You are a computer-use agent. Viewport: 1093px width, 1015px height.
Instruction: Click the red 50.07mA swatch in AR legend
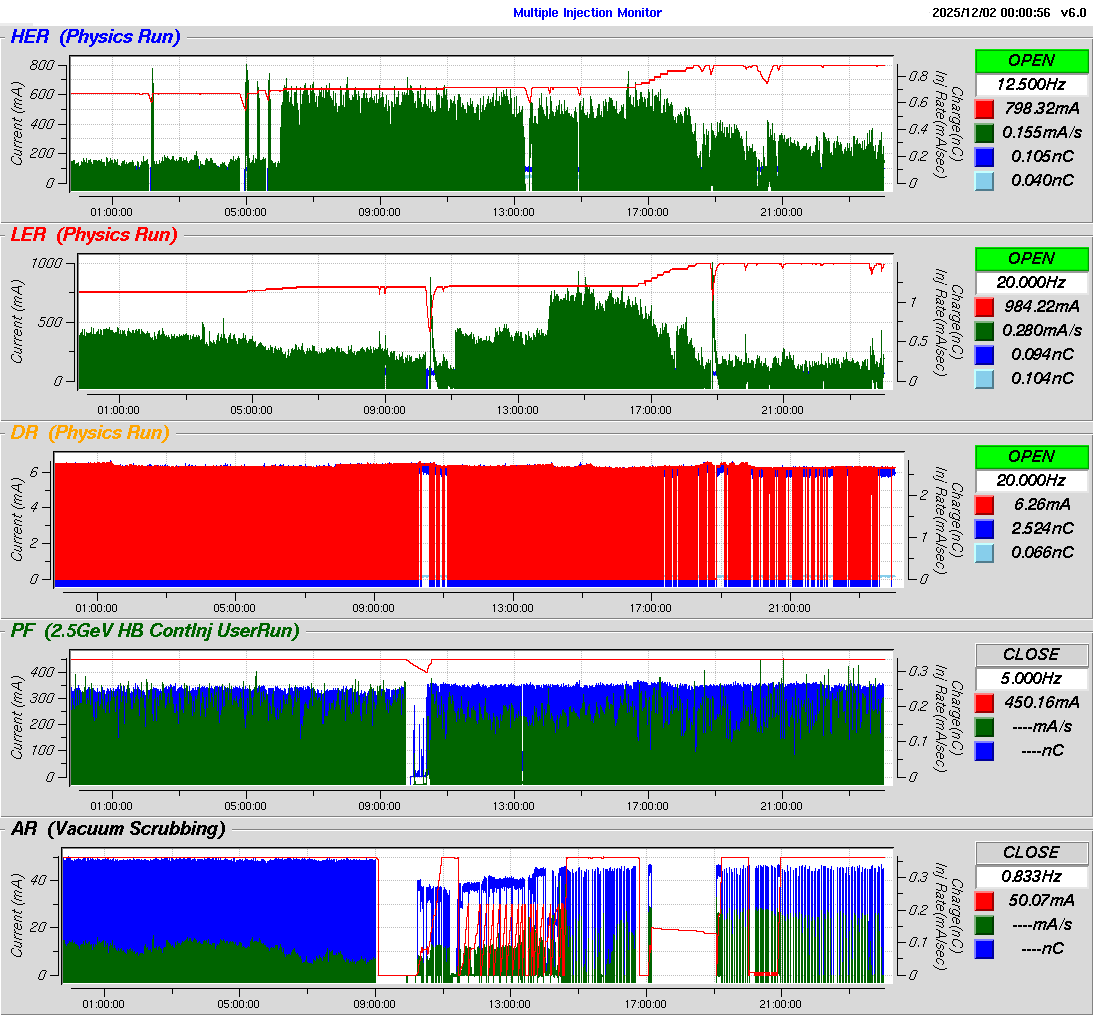985,900
